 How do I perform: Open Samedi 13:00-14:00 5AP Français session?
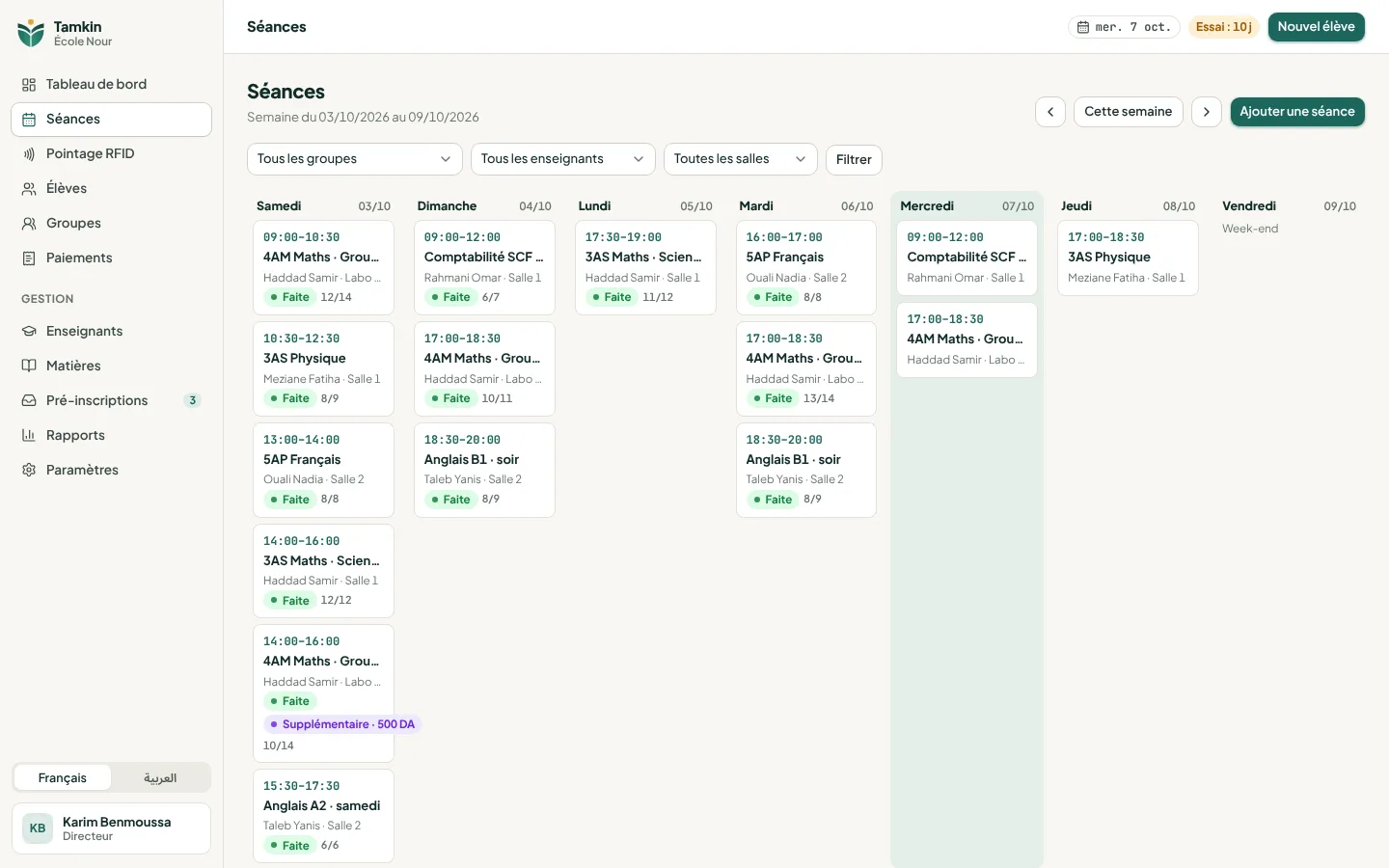(323, 470)
